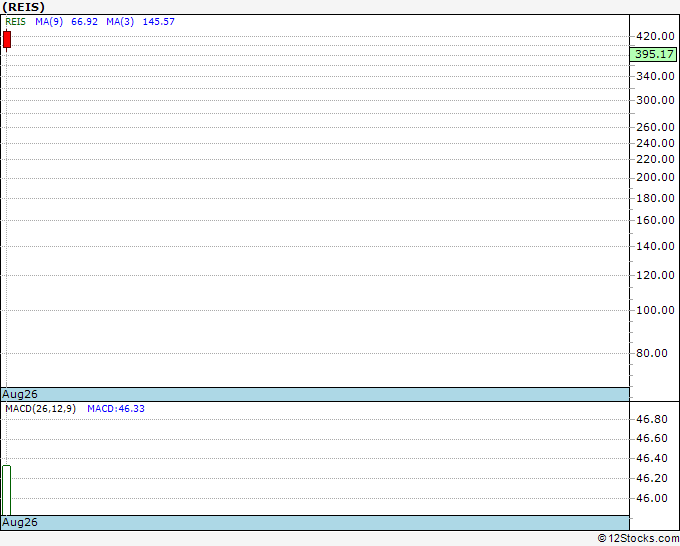680x546 pixels.
Task: Click the 46.40 MACD axis label
Action: click(652, 458)
